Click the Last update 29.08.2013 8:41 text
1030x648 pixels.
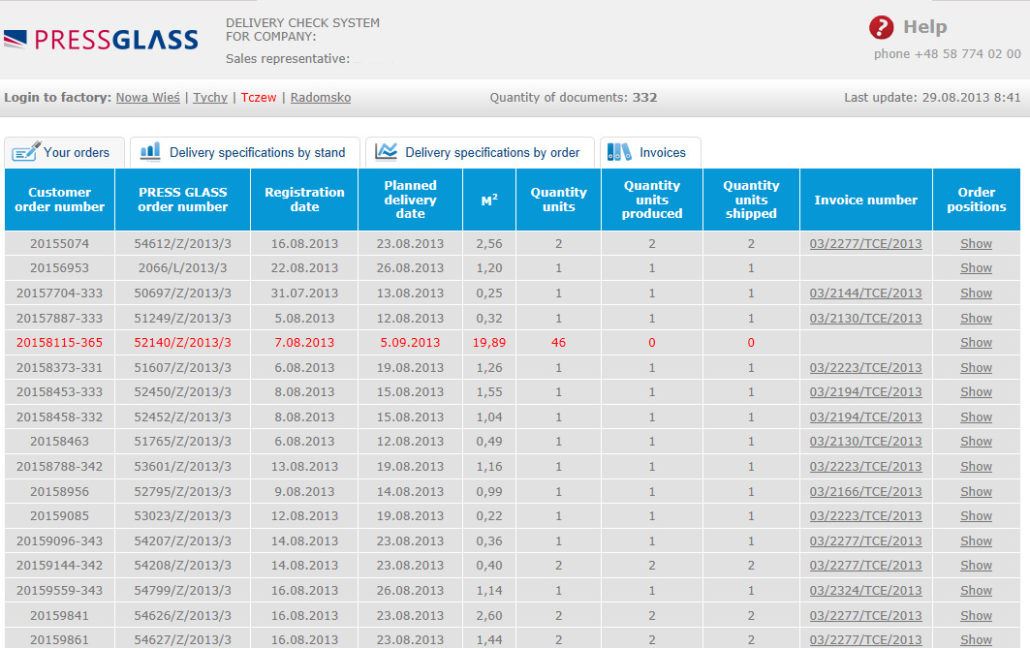[932, 97]
